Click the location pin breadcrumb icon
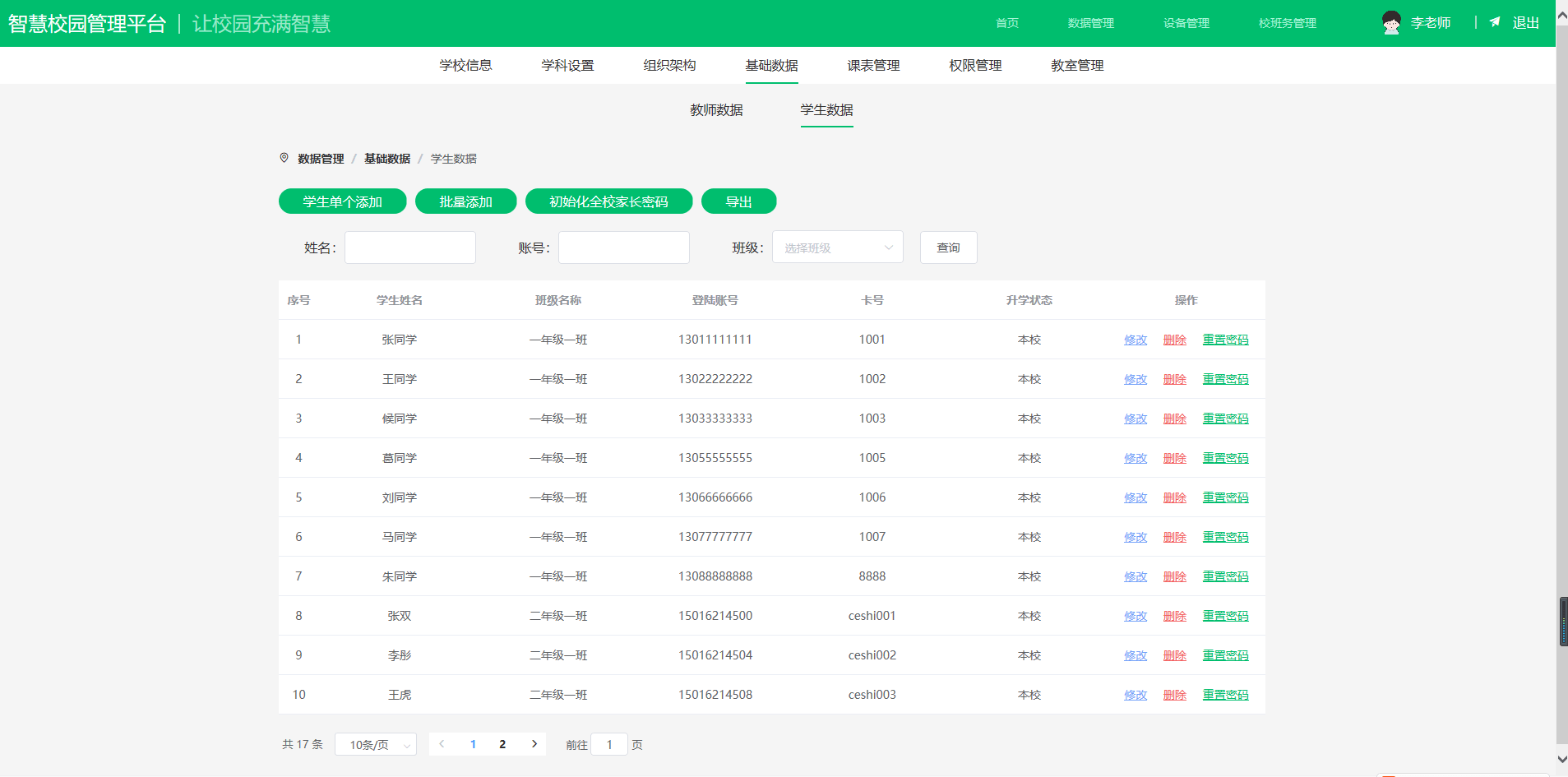Screen dimensions: 1568x777 pyautogui.click(x=284, y=158)
